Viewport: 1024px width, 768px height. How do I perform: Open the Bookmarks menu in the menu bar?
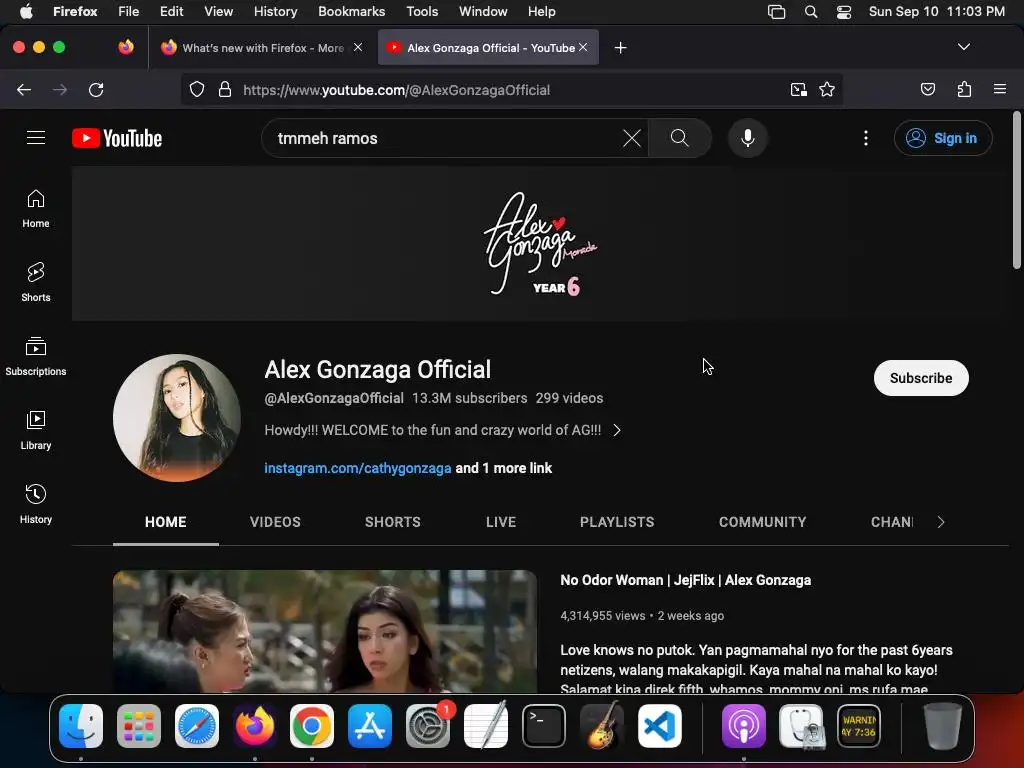click(x=351, y=12)
